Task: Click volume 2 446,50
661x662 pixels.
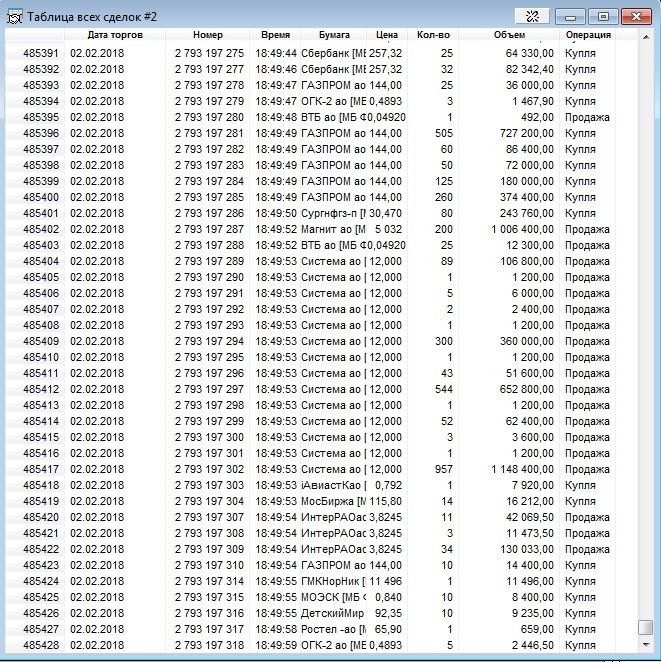Action: pyautogui.click(x=533, y=646)
